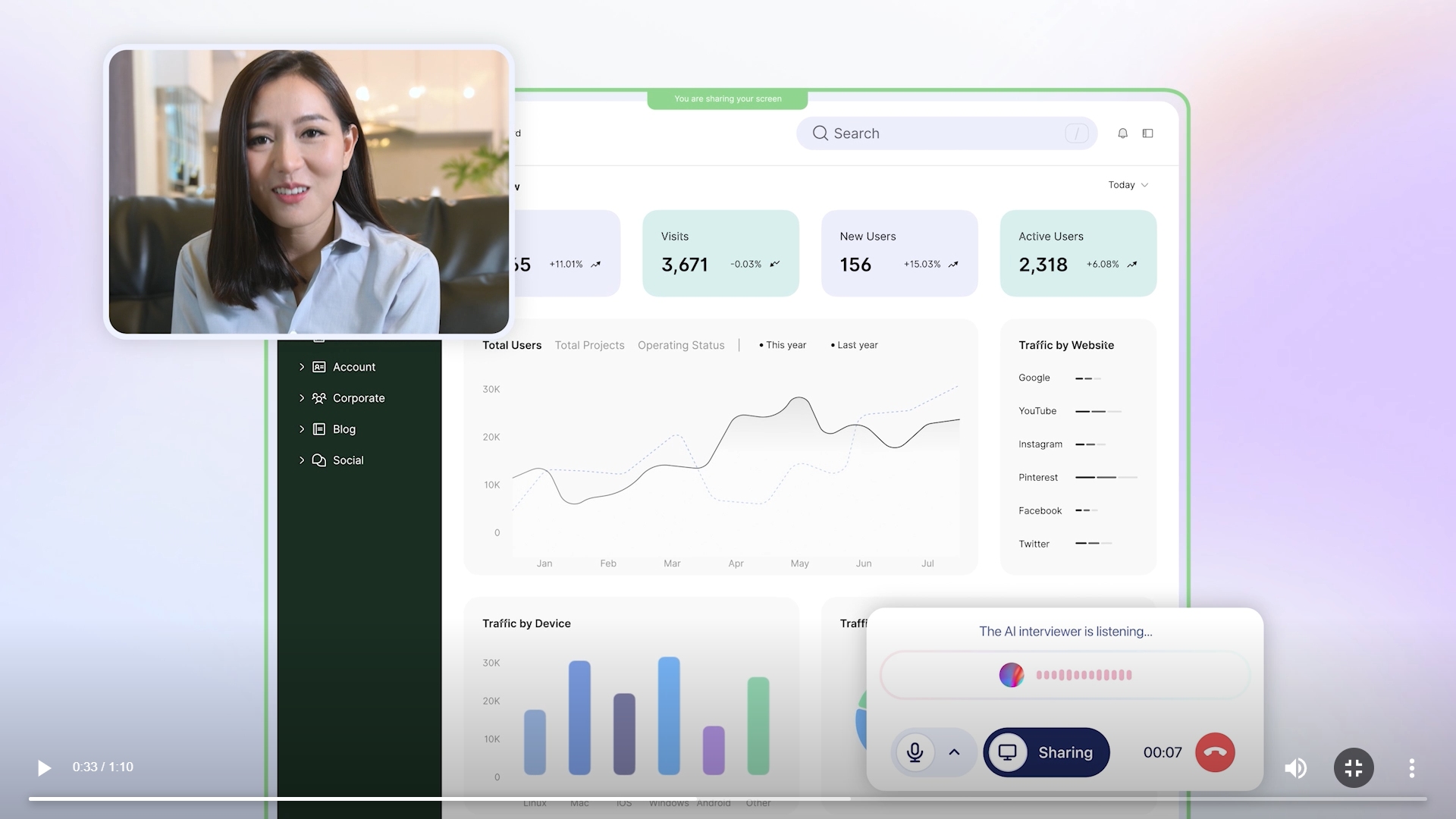1456x819 pixels.
Task: Open the Today date range dropdown
Action: [x=1128, y=185]
